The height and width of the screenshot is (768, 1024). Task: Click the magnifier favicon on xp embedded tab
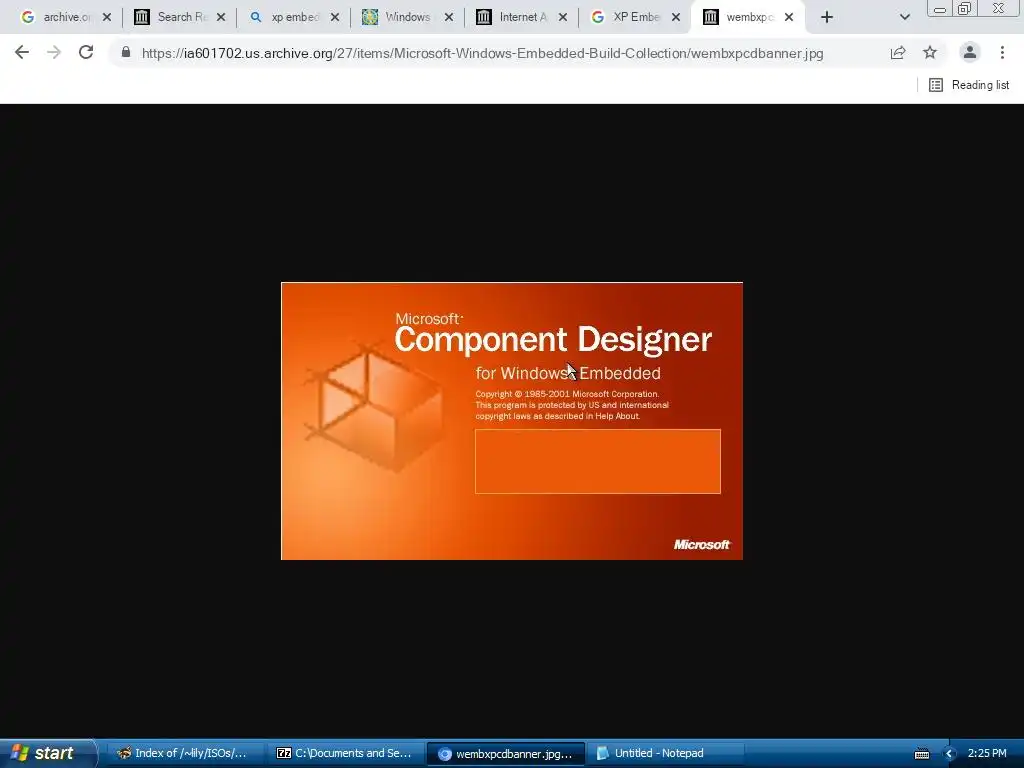(x=256, y=17)
